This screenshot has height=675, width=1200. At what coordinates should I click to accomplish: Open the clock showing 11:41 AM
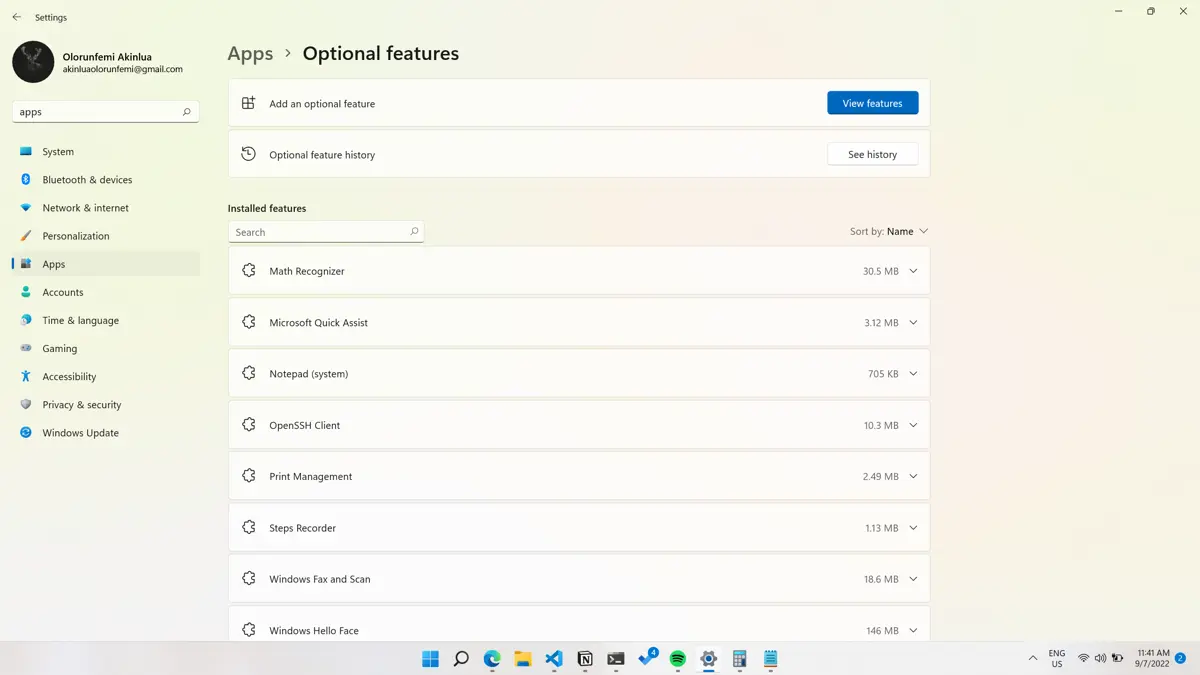[x=1153, y=658]
